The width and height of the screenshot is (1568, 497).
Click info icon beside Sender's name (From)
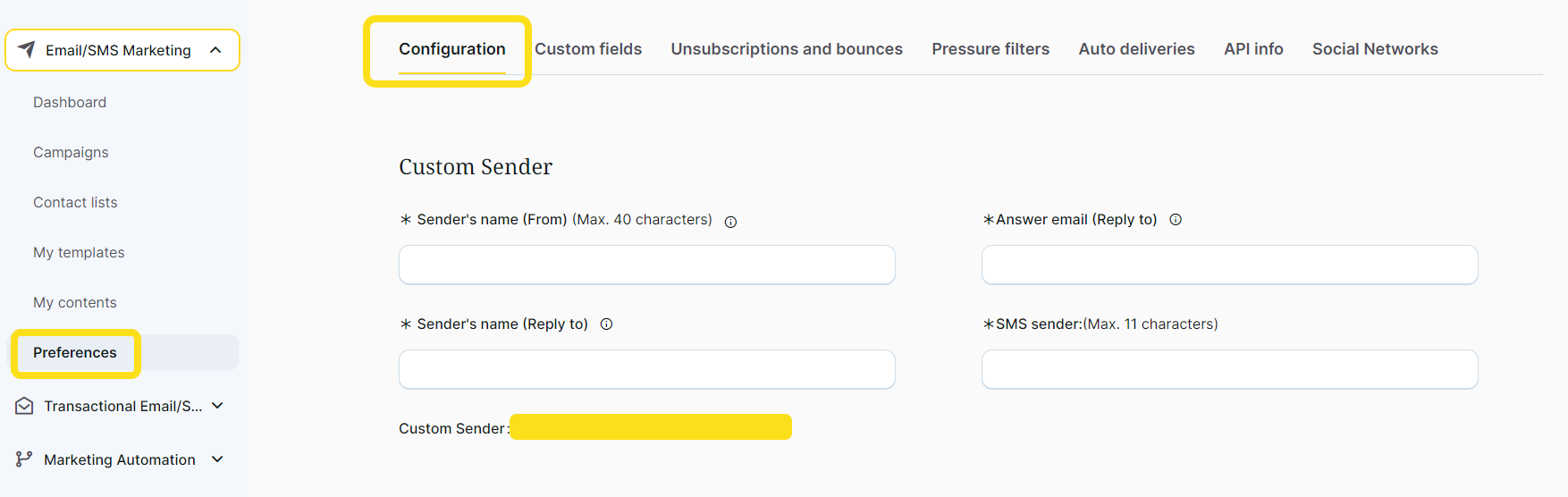730,222
